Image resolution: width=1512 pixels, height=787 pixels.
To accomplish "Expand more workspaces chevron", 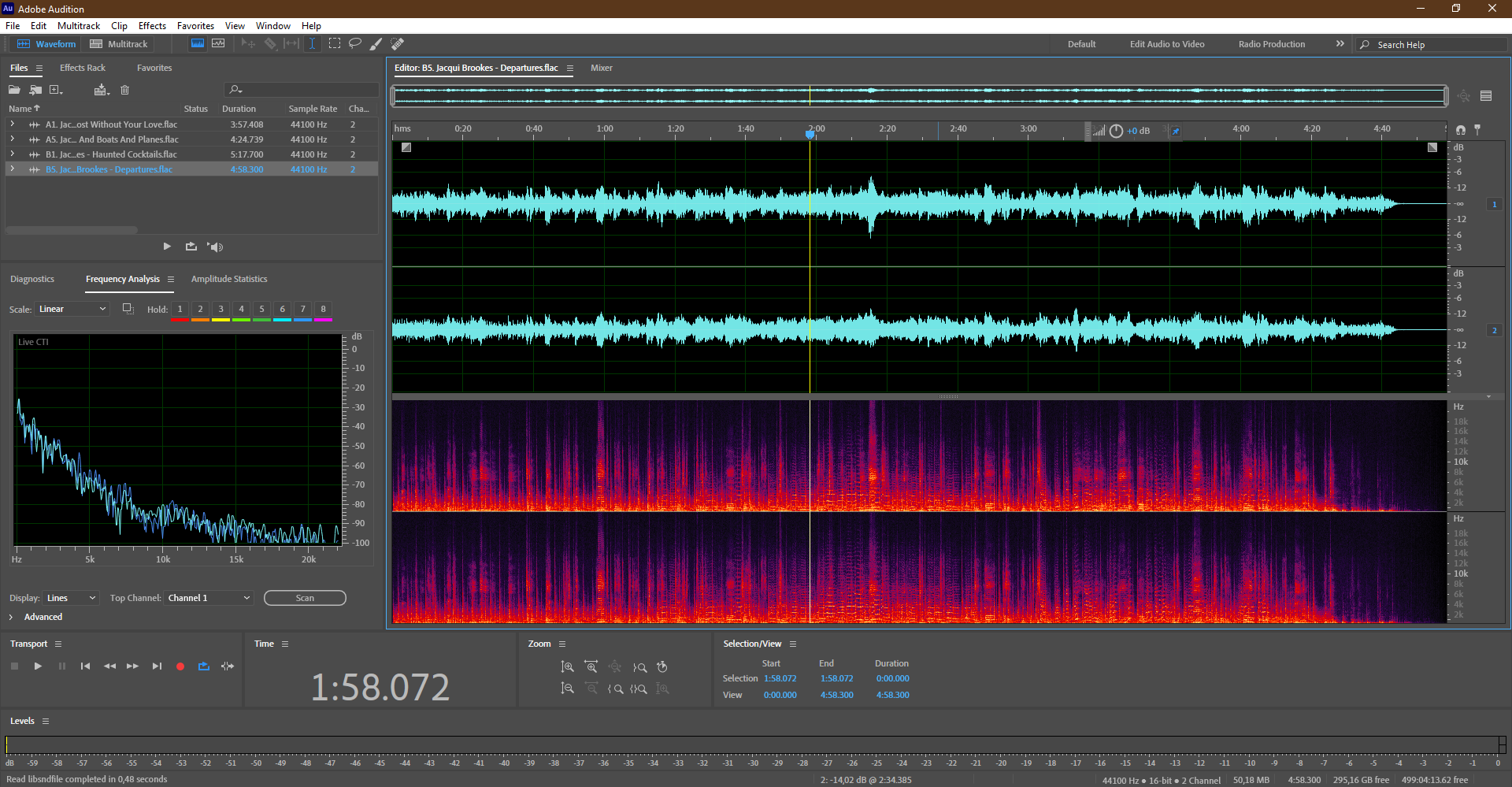I will (x=1340, y=44).
